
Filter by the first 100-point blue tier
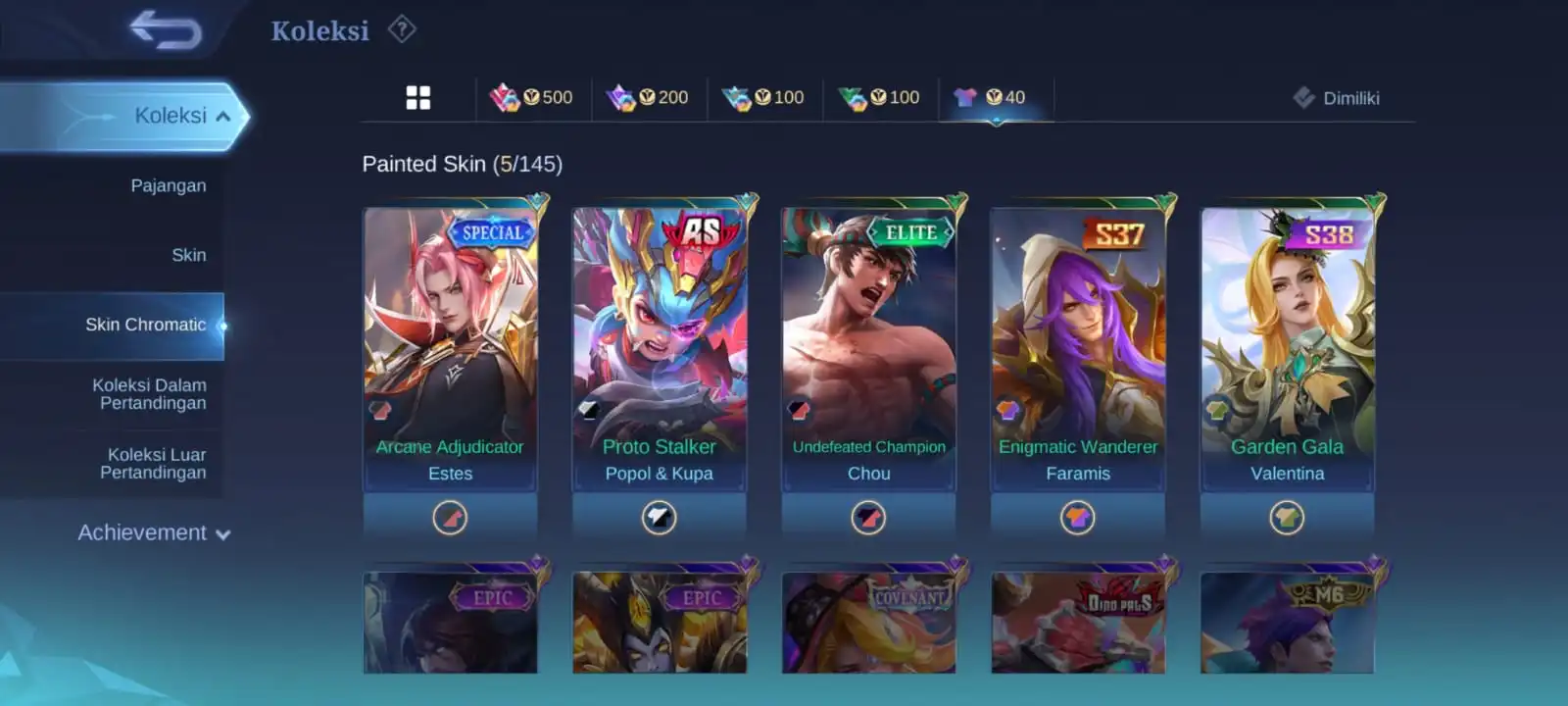763,97
